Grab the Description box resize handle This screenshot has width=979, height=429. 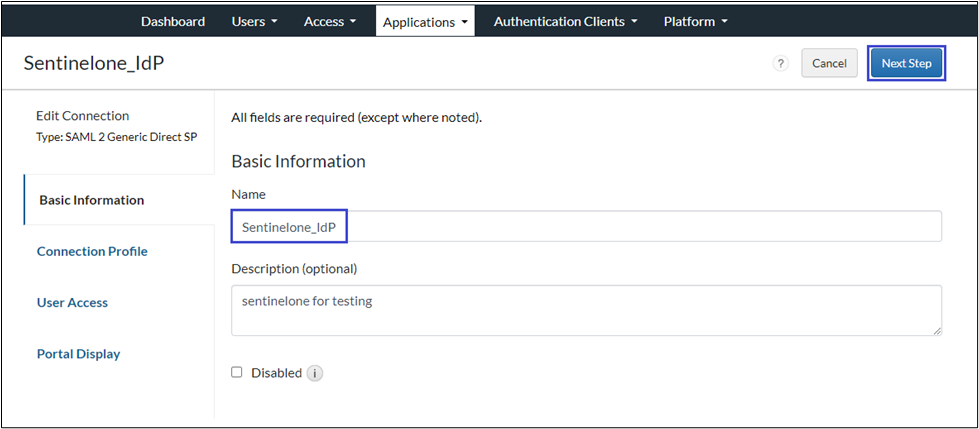936,330
